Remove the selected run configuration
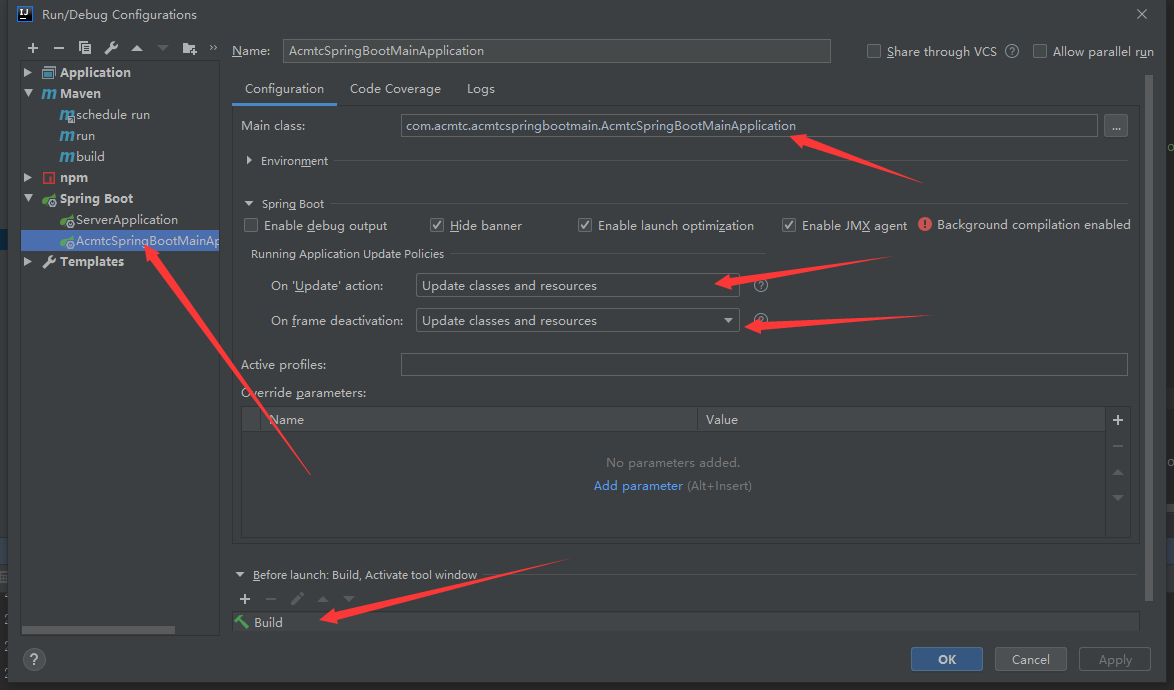The height and width of the screenshot is (690, 1174). 59,48
